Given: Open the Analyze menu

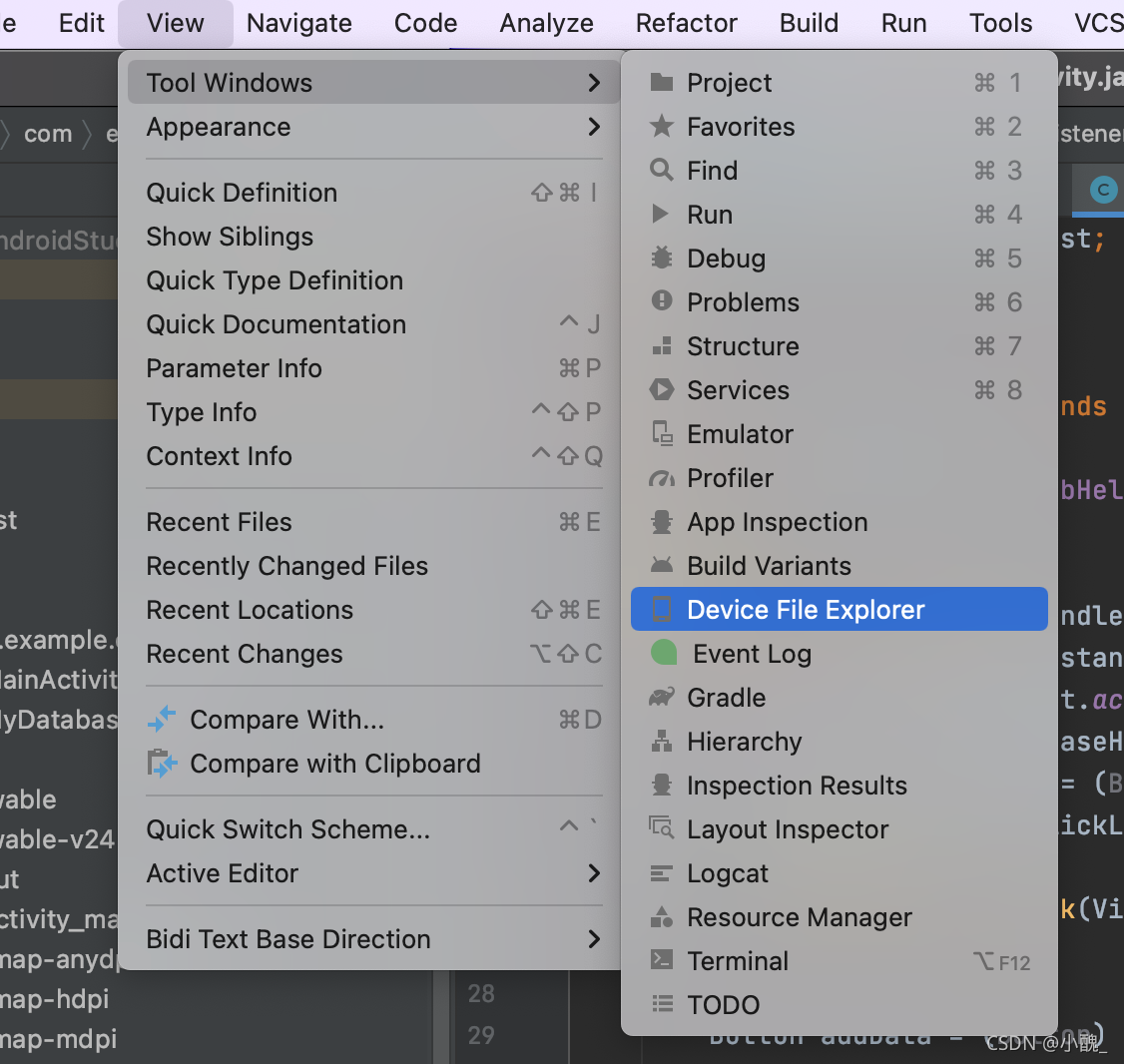Looking at the screenshot, I should [546, 23].
